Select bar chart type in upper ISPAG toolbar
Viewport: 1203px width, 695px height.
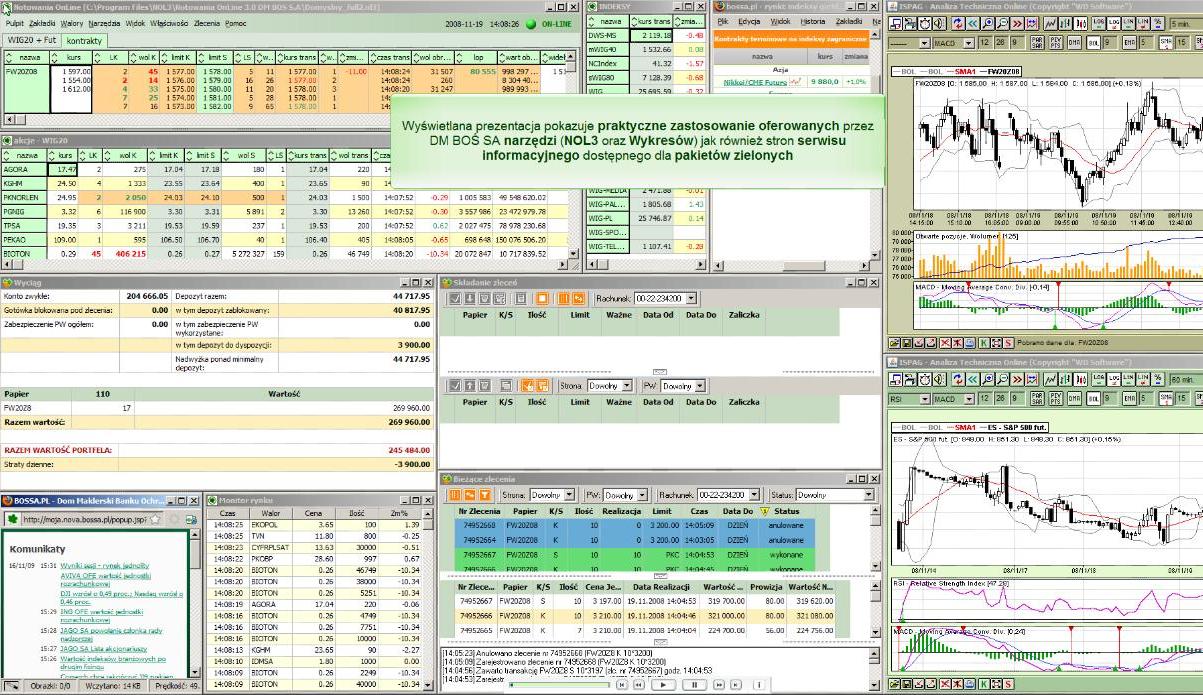click(1066, 23)
